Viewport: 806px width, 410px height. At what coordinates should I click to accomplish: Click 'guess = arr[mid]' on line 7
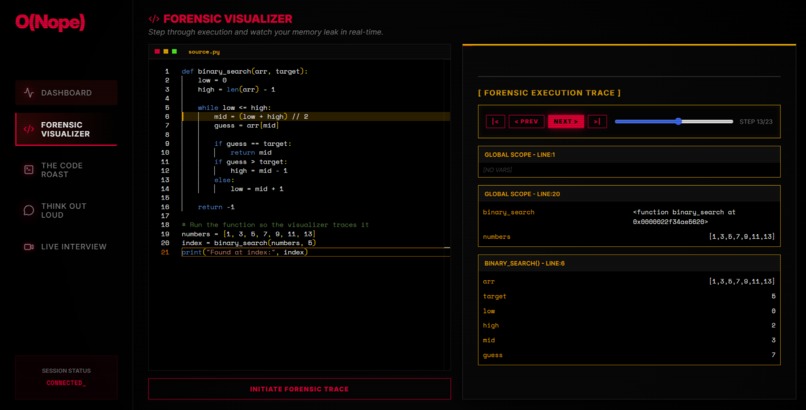(246, 126)
